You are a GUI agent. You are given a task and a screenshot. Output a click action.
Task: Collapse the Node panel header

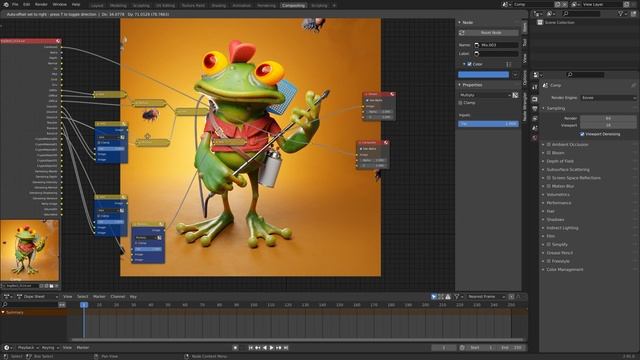point(467,22)
